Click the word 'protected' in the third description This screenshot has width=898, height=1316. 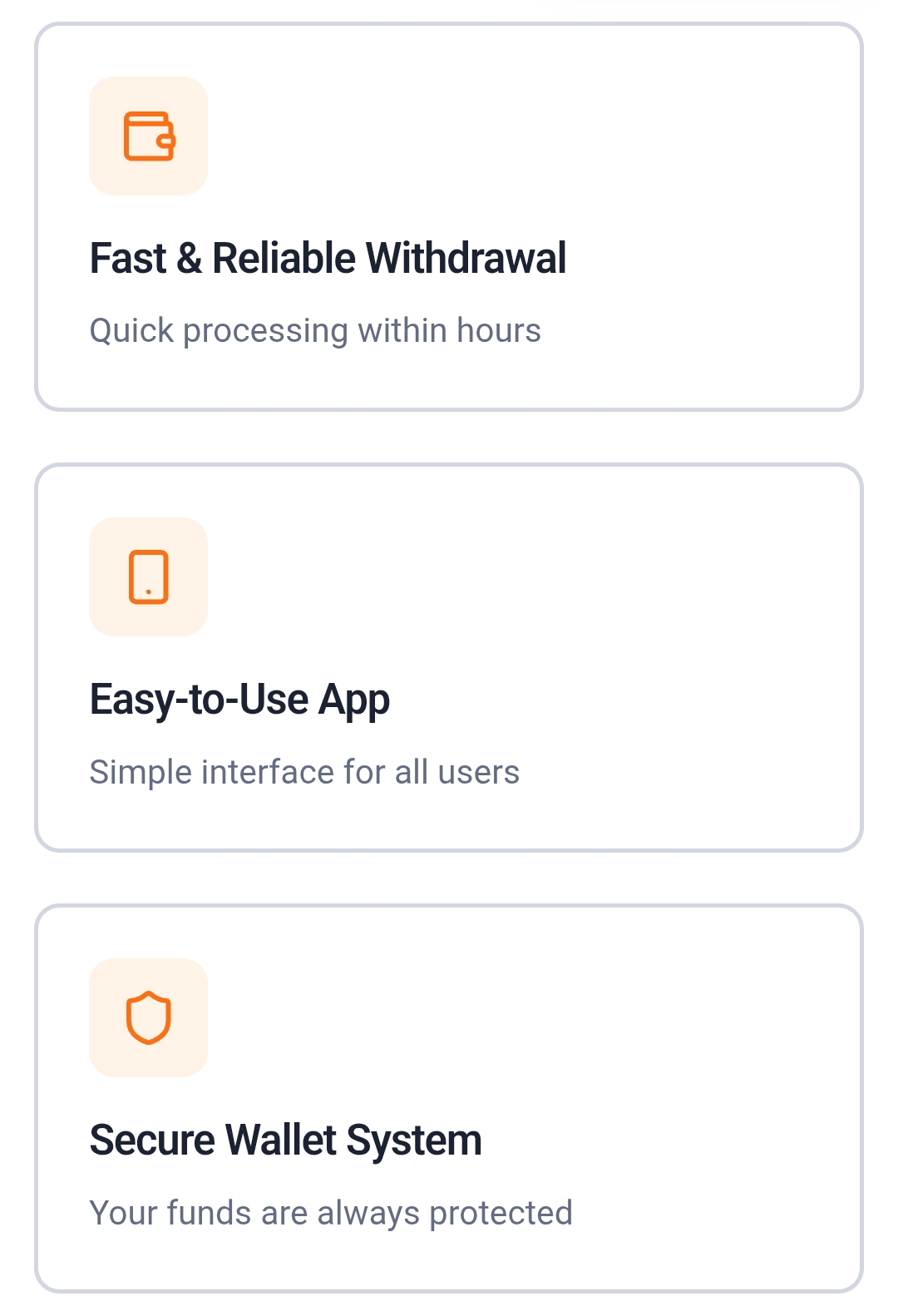pyautogui.click(x=501, y=1213)
